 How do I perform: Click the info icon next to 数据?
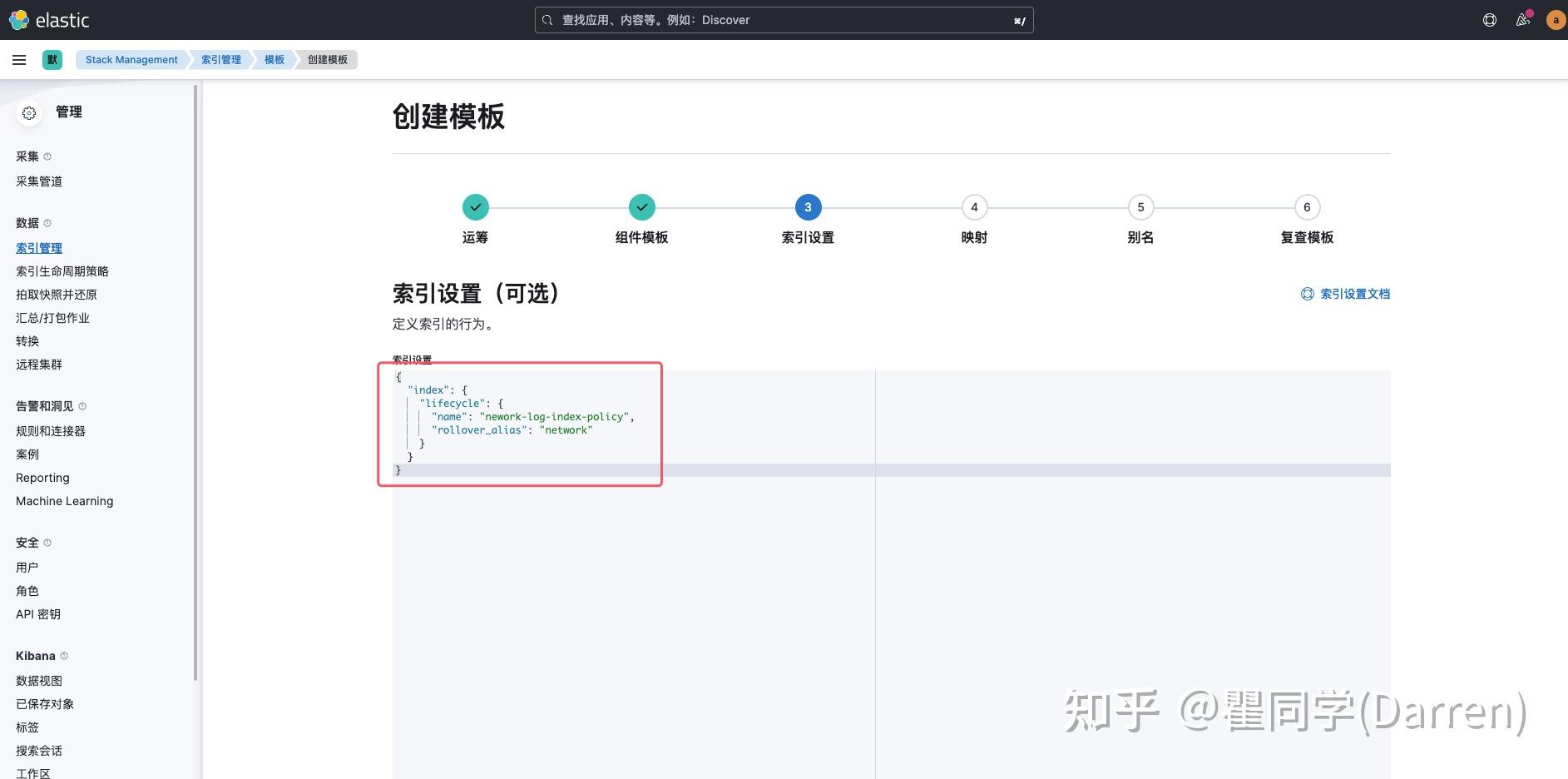(48, 222)
